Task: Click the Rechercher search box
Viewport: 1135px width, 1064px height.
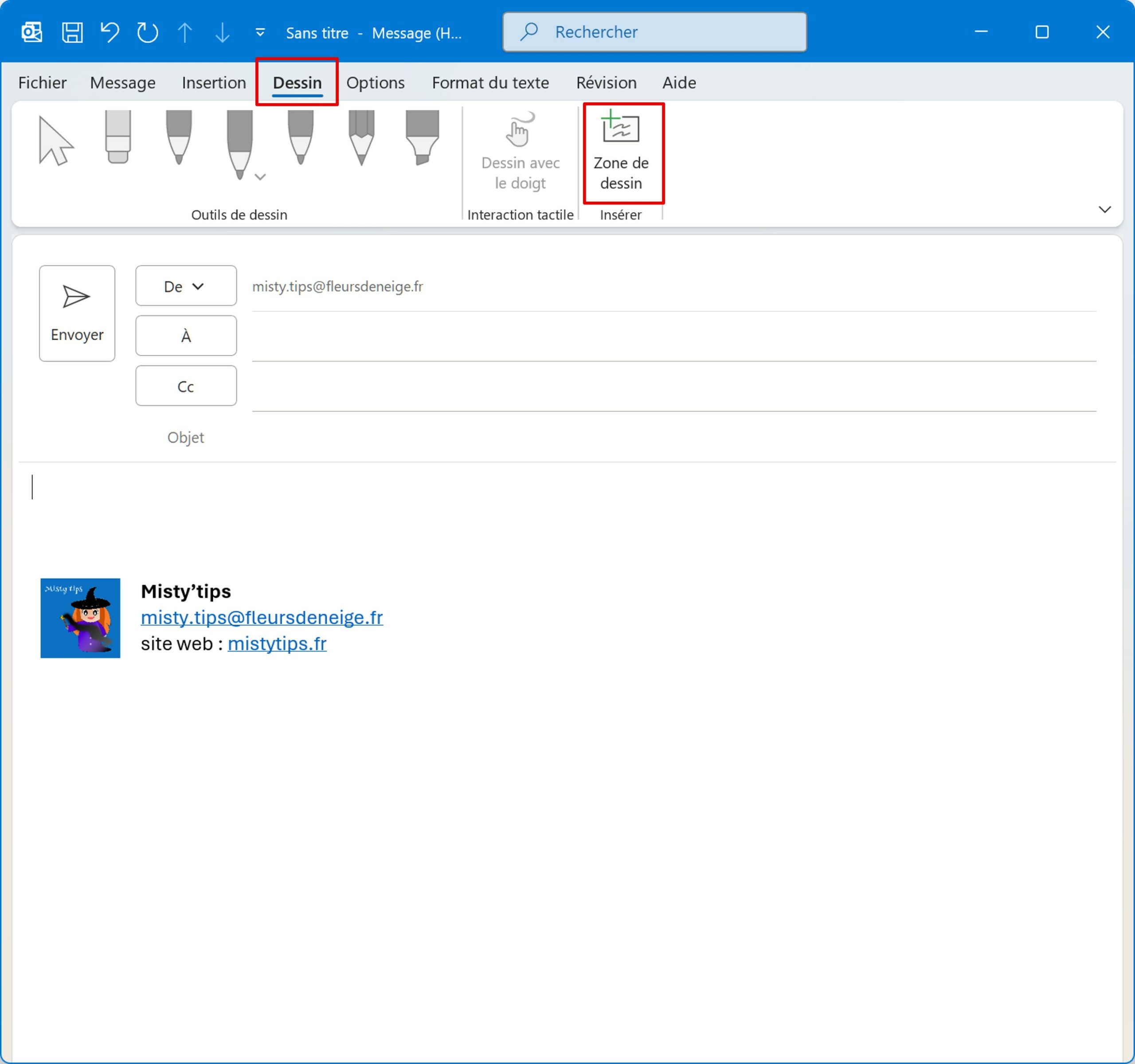Action: point(654,32)
